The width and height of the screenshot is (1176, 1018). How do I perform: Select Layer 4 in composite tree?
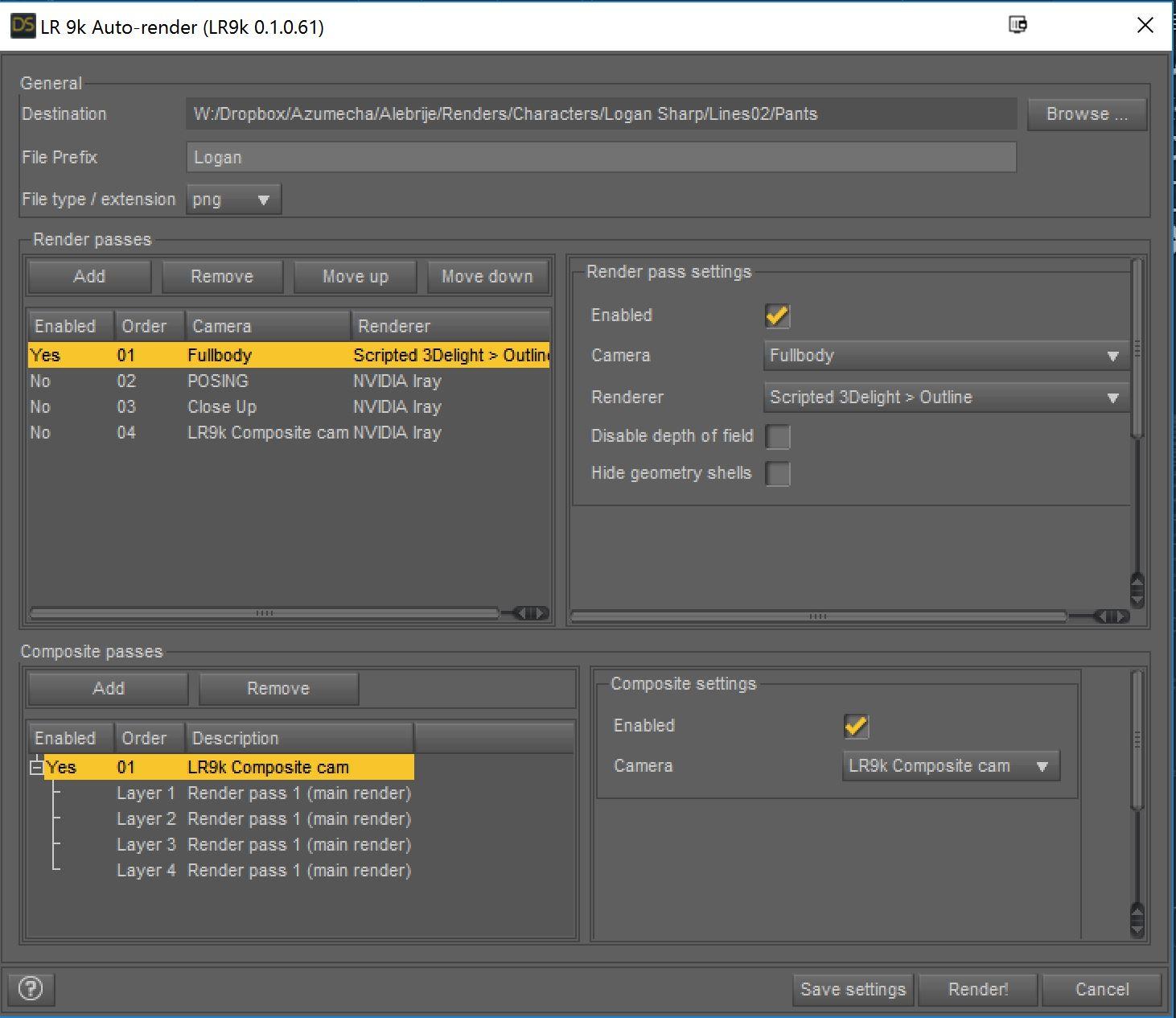(x=264, y=871)
